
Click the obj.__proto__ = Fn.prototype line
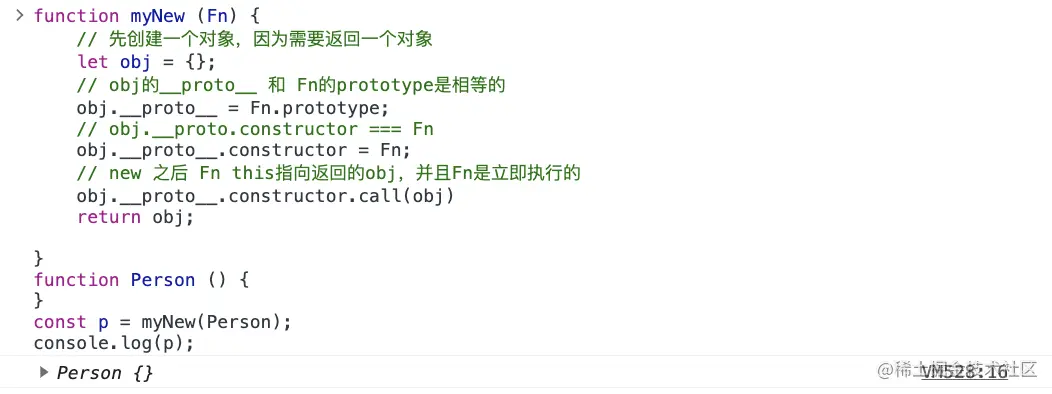click(x=233, y=107)
